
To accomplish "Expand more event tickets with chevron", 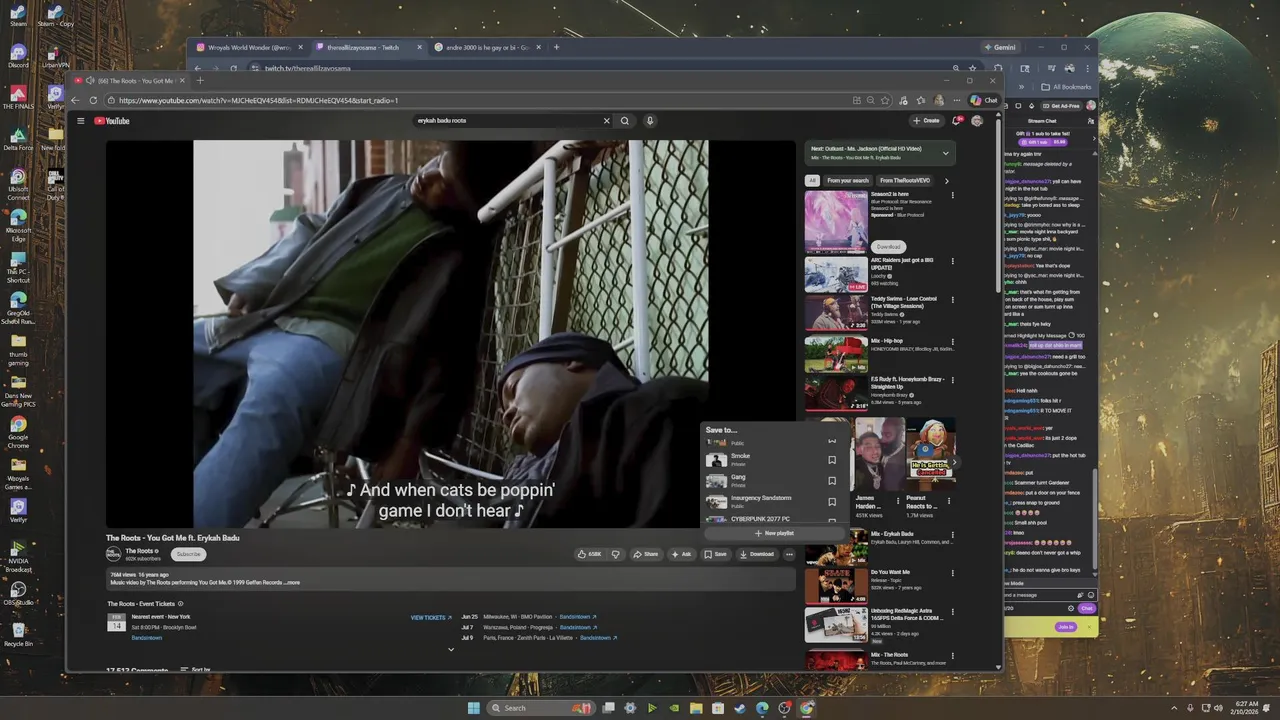I will [x=451, y=649].
